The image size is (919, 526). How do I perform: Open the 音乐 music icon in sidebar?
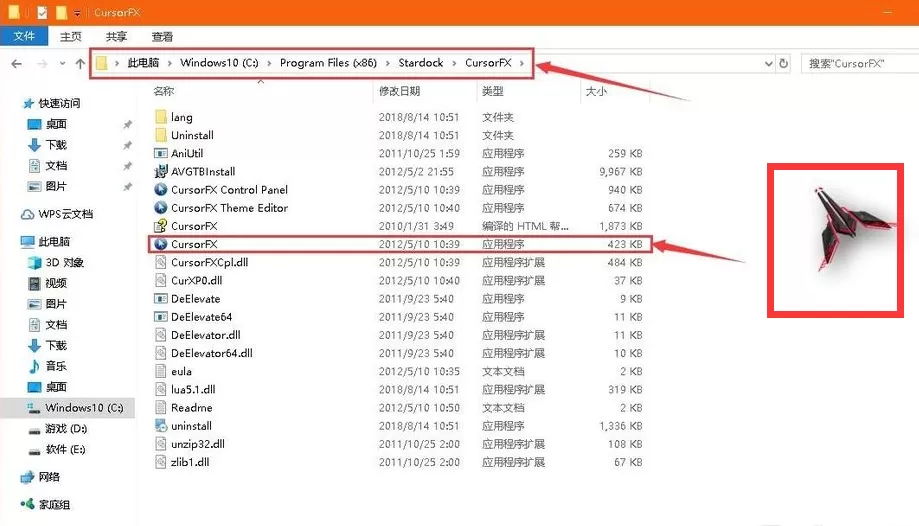35,366
